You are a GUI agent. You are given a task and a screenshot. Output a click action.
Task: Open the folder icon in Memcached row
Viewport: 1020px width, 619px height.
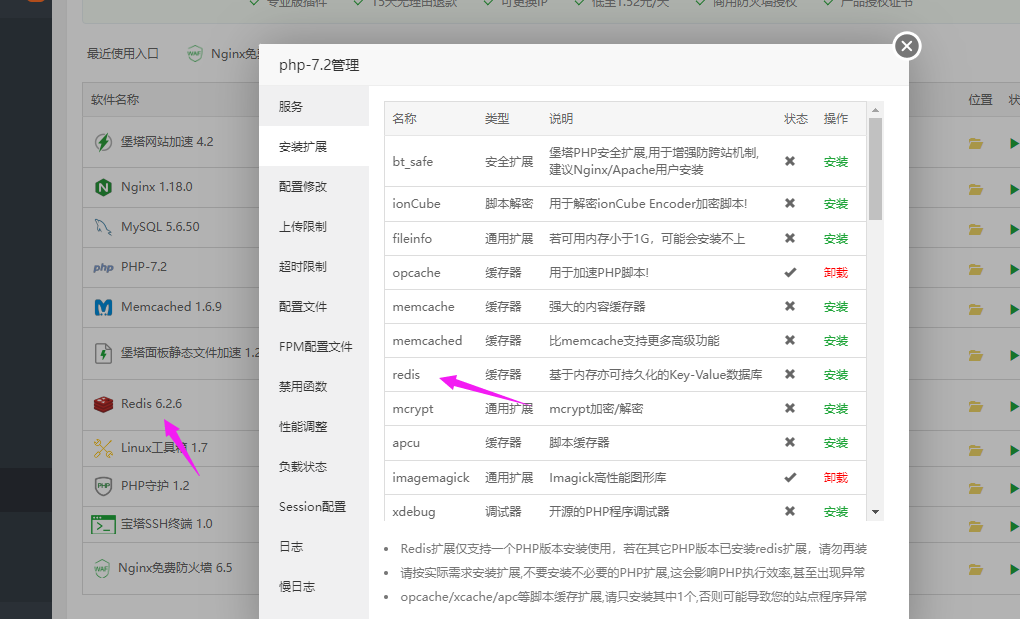click(x=976, y=310)
